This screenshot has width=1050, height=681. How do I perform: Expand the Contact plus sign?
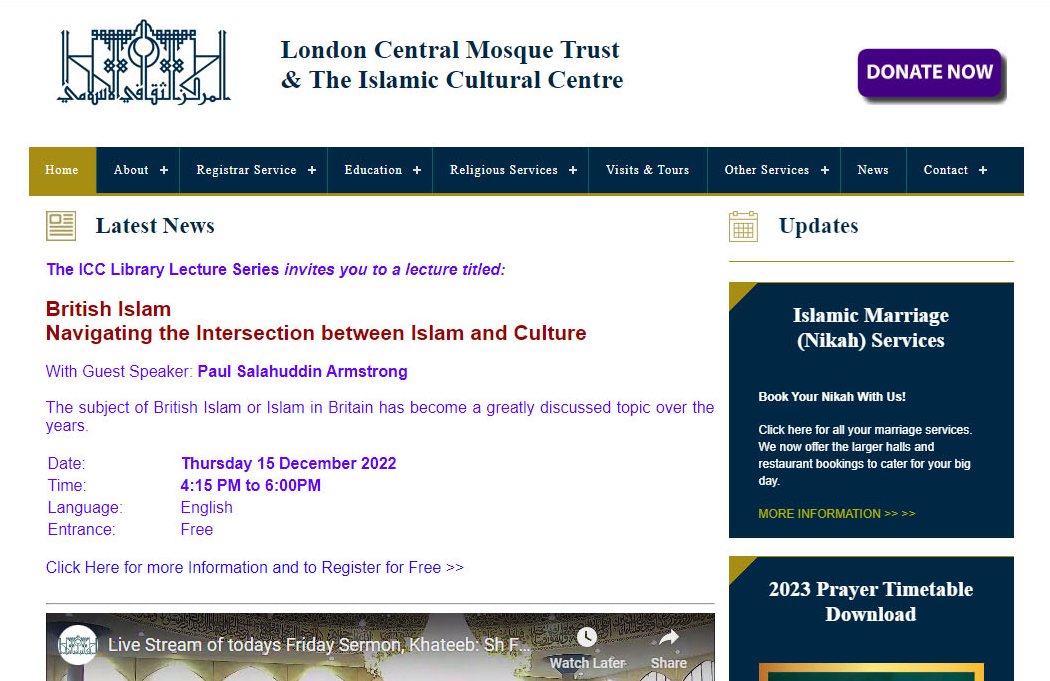(983, 170)
